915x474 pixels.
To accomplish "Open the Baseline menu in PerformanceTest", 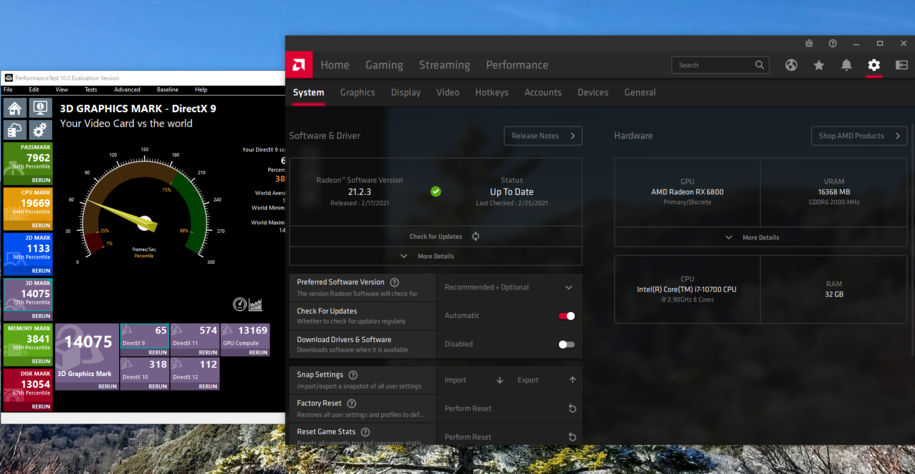I will click(167, 90).
